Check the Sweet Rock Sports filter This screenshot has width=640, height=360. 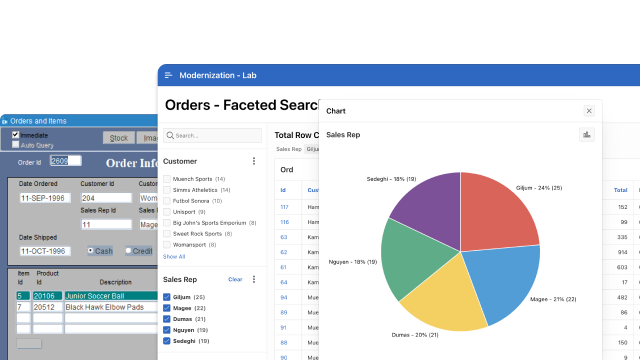tap(167, 233)
